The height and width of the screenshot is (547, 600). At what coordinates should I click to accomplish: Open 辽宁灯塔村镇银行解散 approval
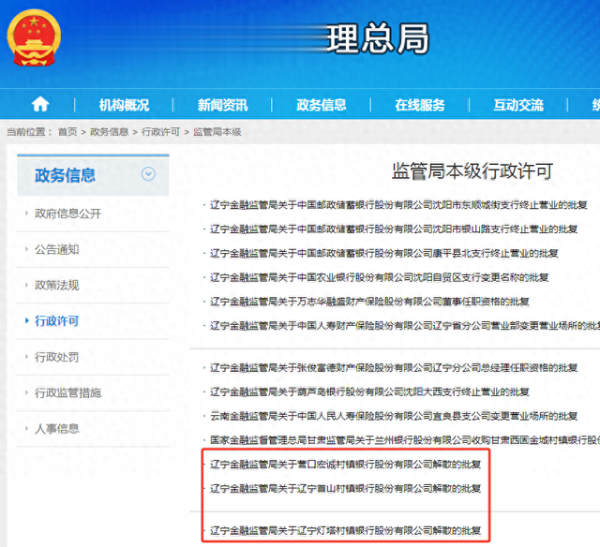pyautogui.click(x=346, y=531)
